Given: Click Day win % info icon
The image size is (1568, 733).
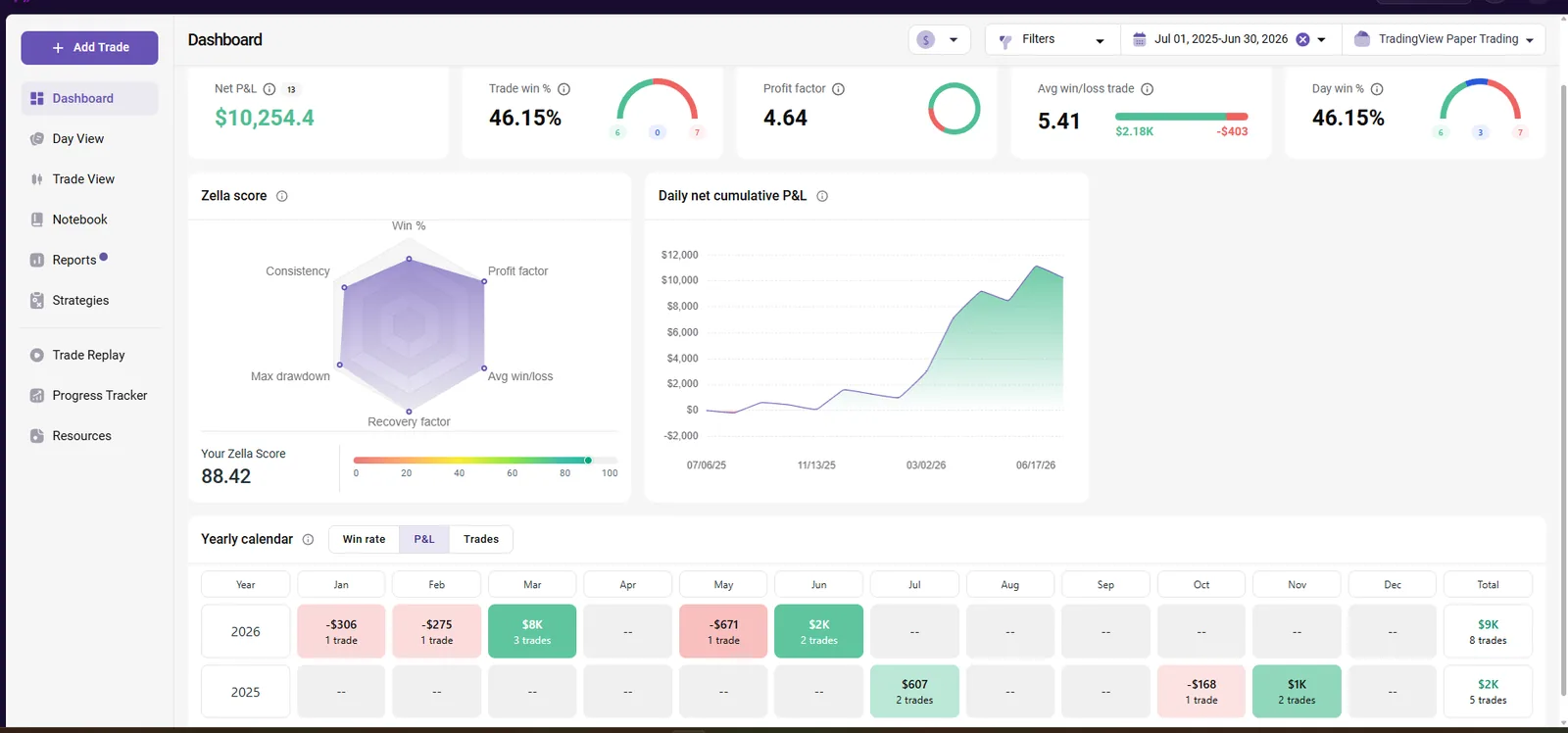Looking at the screenshot, I should pos(1377,89).
